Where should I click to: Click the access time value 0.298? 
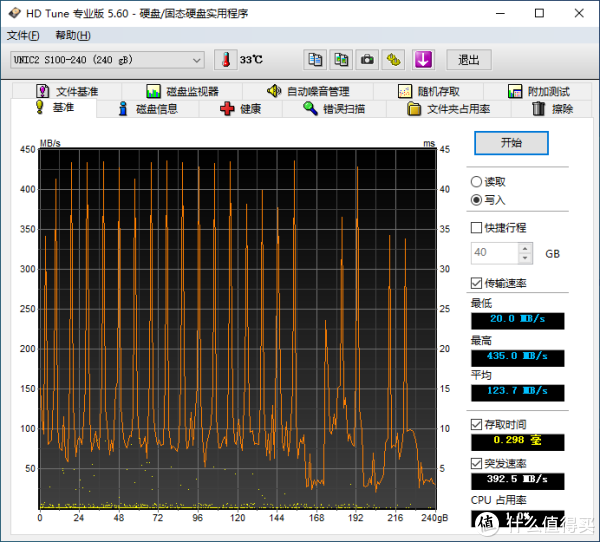click(x=517, y=442)
